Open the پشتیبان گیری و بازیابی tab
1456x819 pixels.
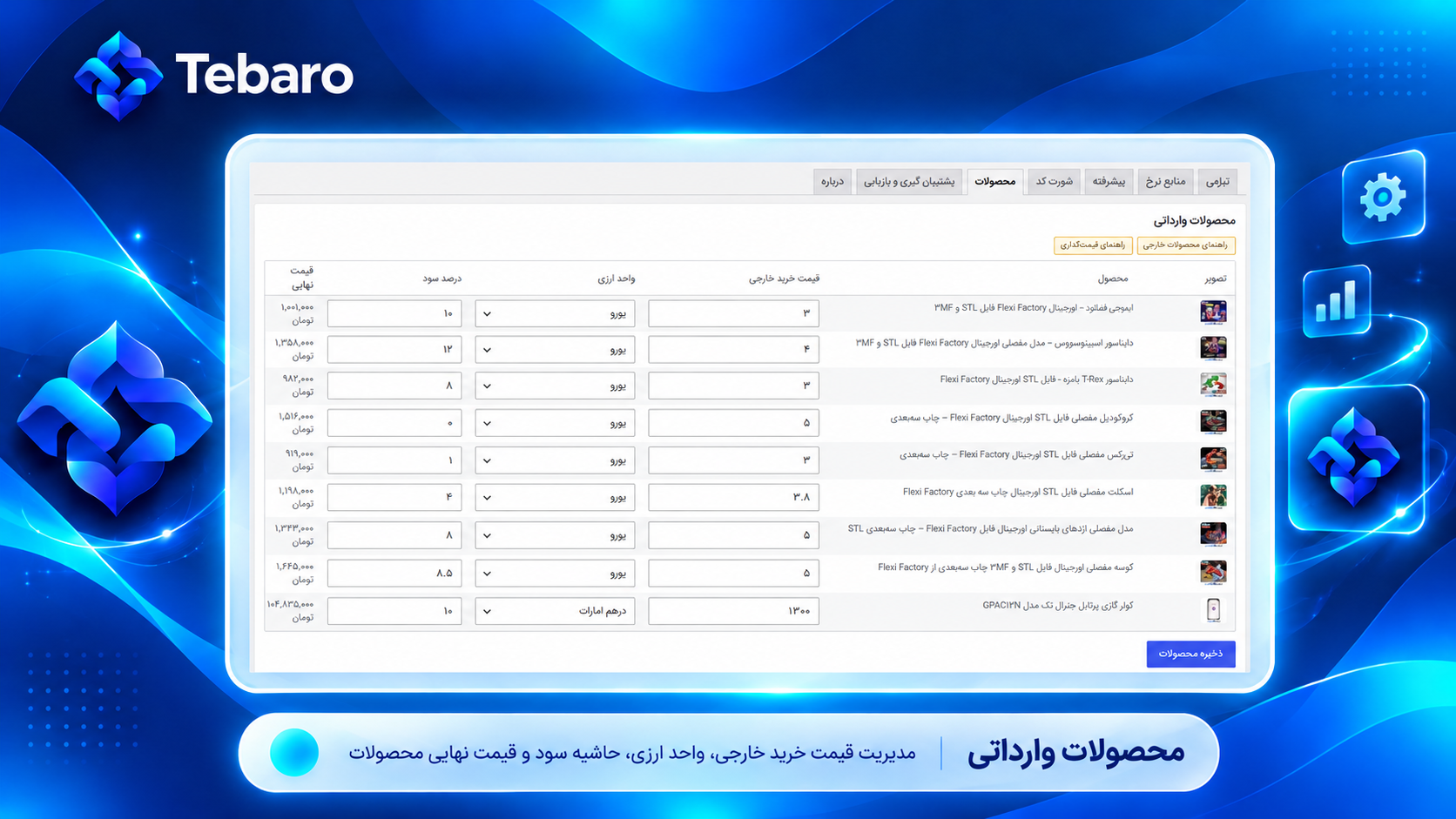click(909, 181)
